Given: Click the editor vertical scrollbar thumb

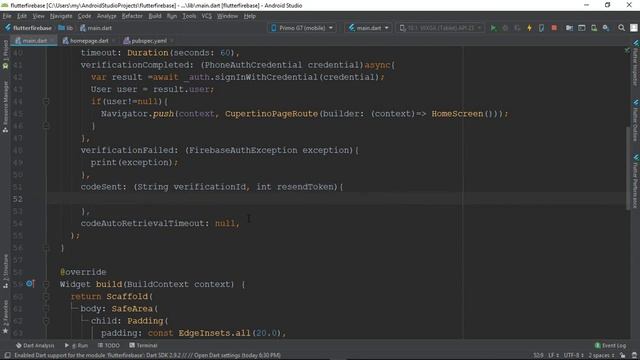Looking at the screenshot, I should [x=628, y=168].
